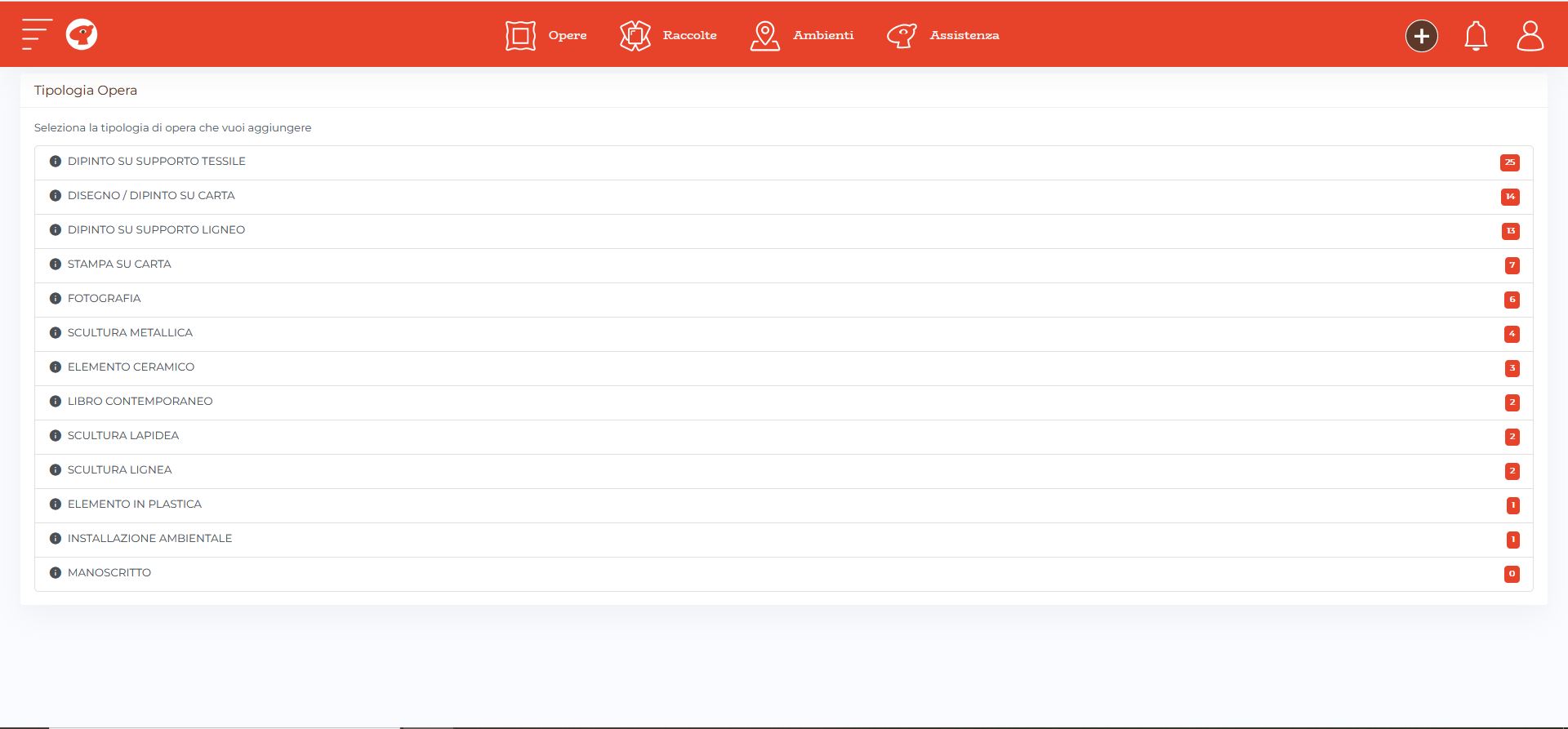
Task: Click info icon next to Manoscritto
Action: pyautogui.click(x=56, y=573)
